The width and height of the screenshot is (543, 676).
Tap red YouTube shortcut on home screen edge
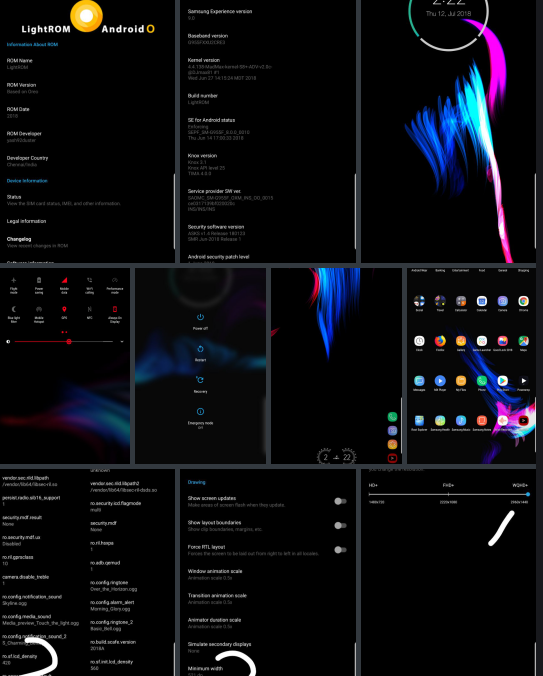(x=392, y=458)
